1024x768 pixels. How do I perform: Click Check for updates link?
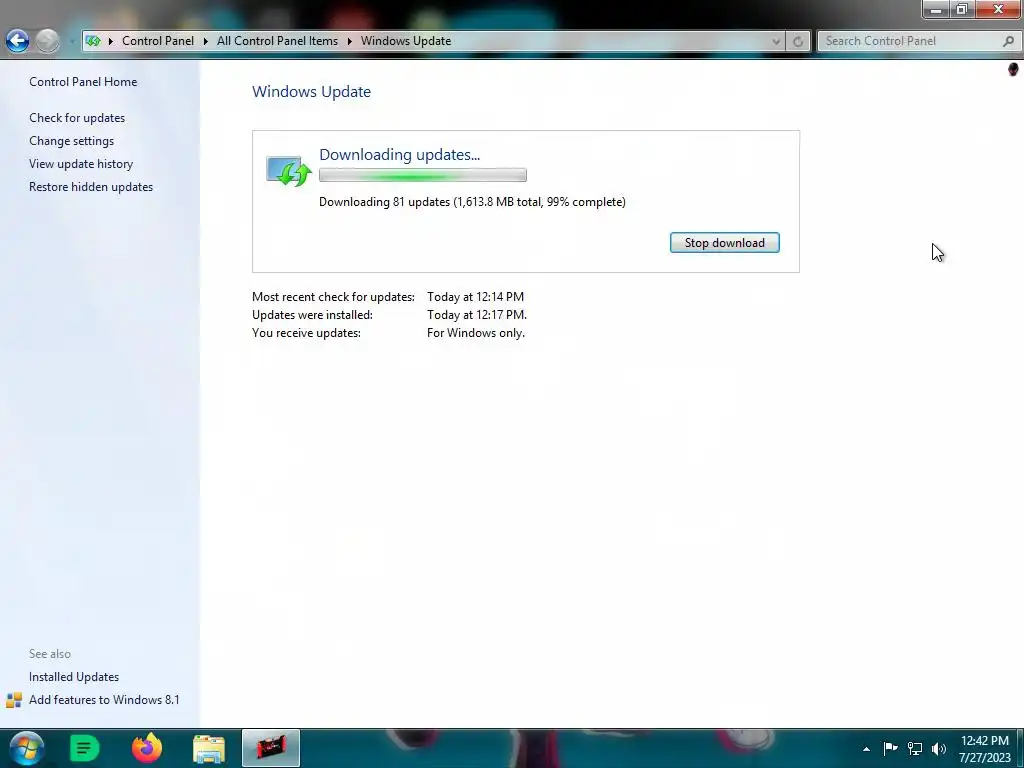tap(77, 118)
